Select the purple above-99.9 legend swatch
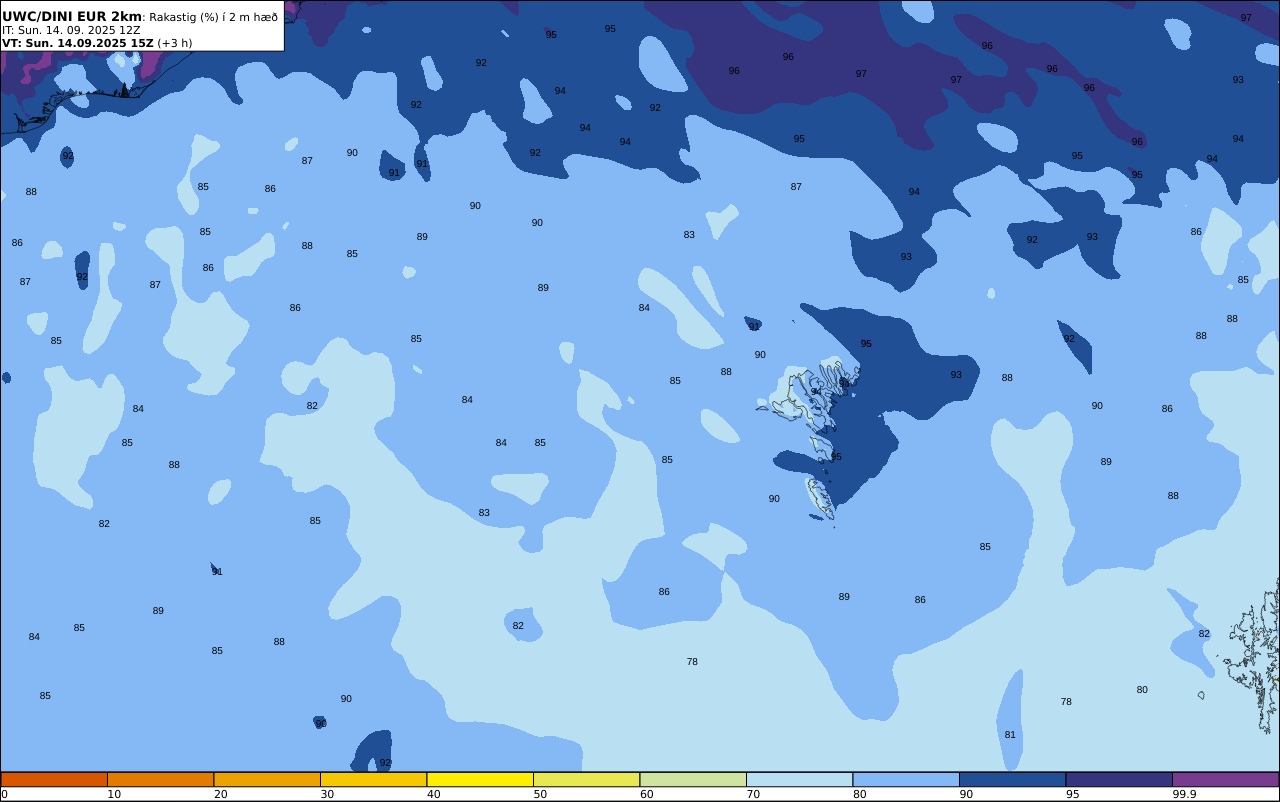 click(x=1225, y=779)
